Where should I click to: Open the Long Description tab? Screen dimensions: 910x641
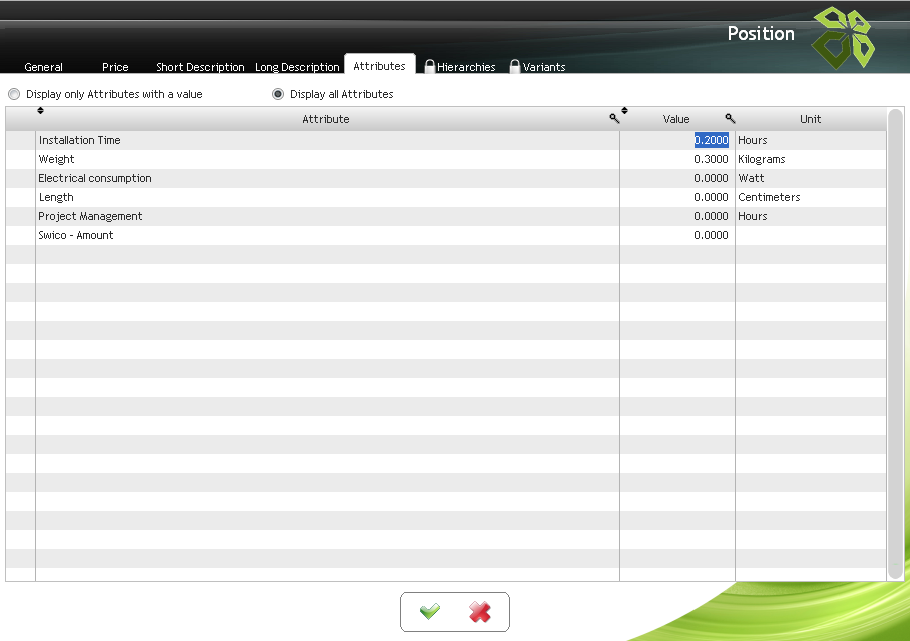click(x=297, y=67)
